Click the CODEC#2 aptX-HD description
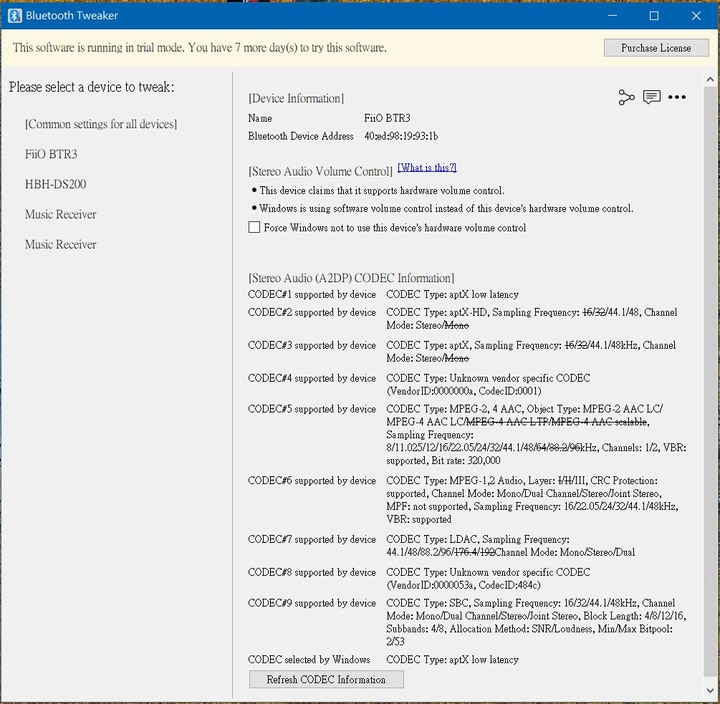The image size is (720, 704). coord(532,319)
